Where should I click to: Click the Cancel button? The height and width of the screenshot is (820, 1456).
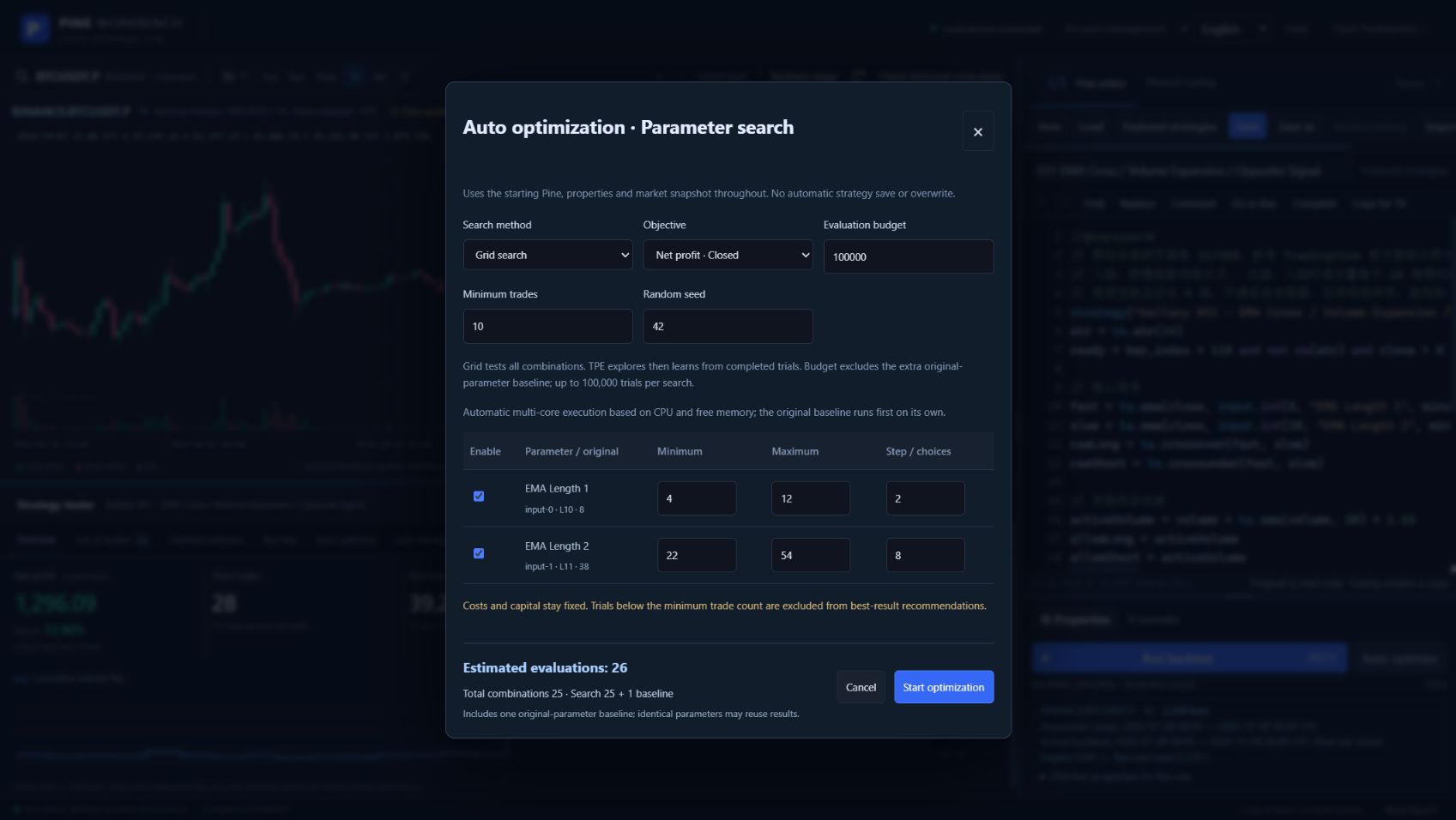pyautogui.click(x=861, y=687)
